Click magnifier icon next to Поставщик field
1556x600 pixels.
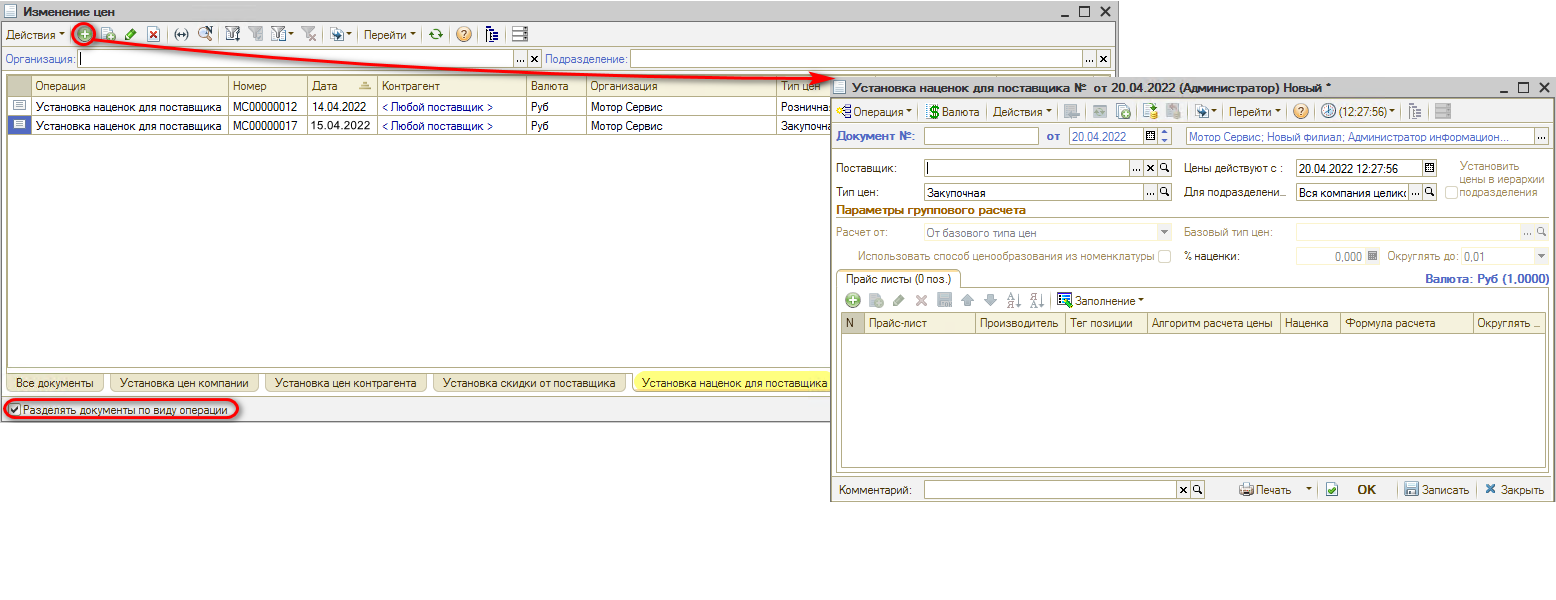1164,168
